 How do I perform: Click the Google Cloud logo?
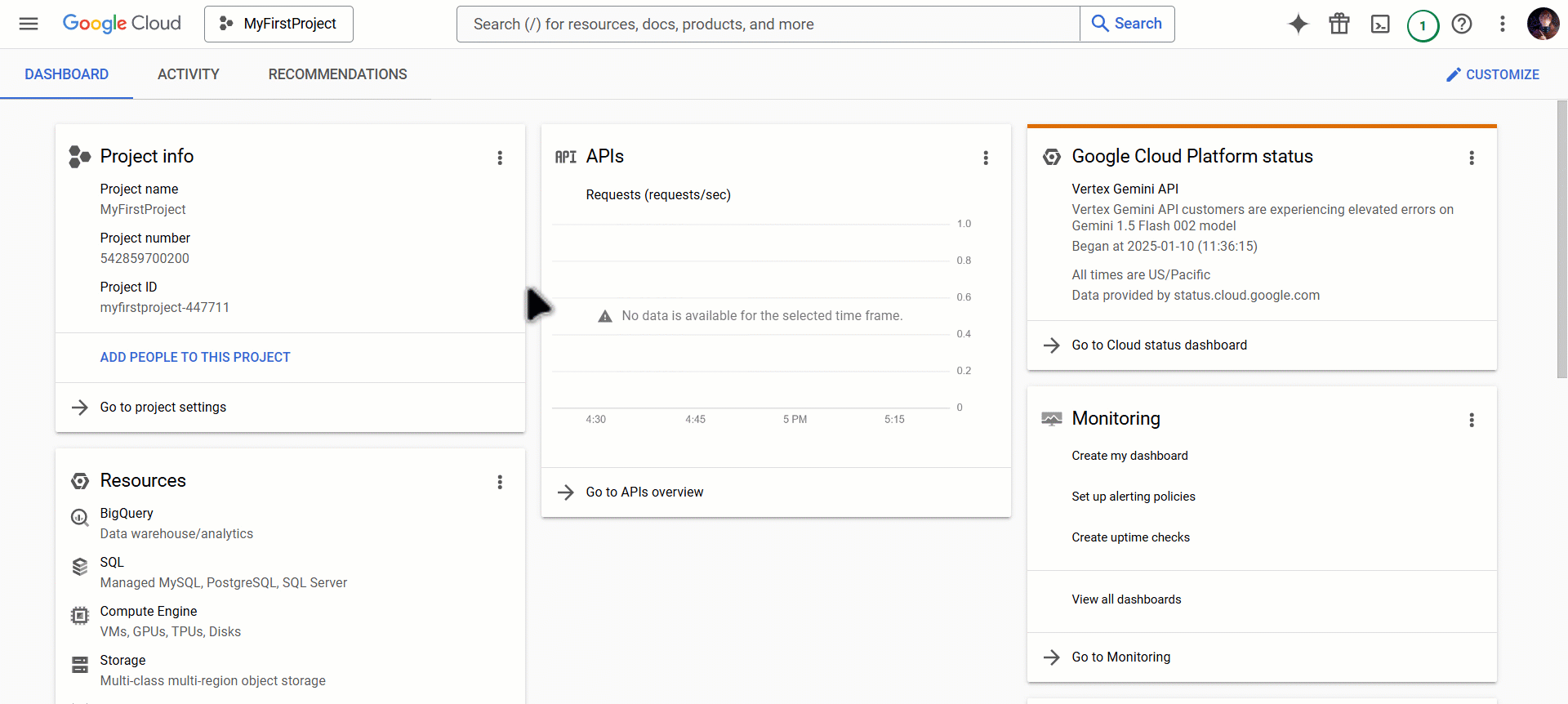tap(122, 24)
